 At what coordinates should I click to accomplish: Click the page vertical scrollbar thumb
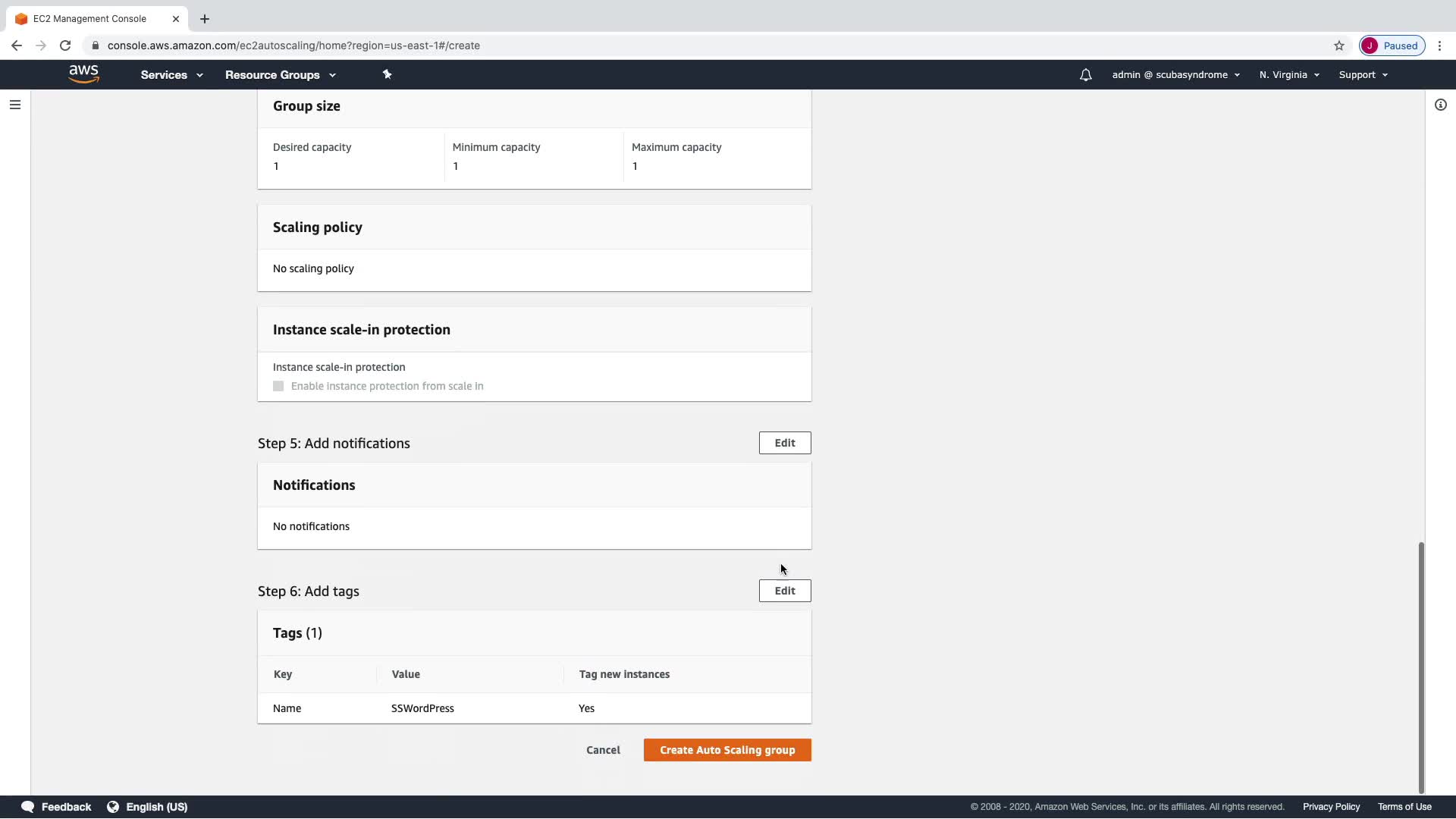pos(1420,667)
